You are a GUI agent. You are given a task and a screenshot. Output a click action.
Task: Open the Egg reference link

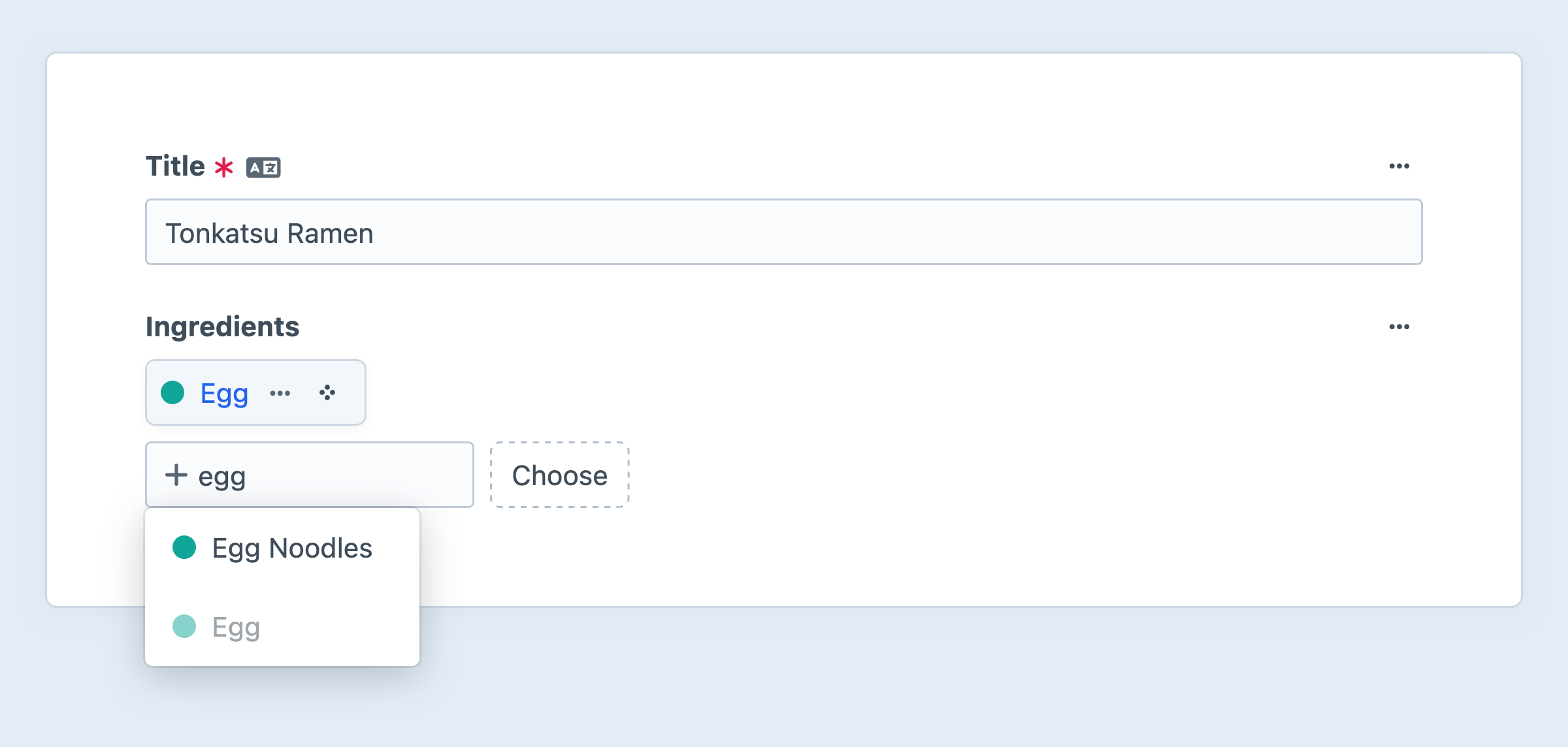click(x=223, y=392)
